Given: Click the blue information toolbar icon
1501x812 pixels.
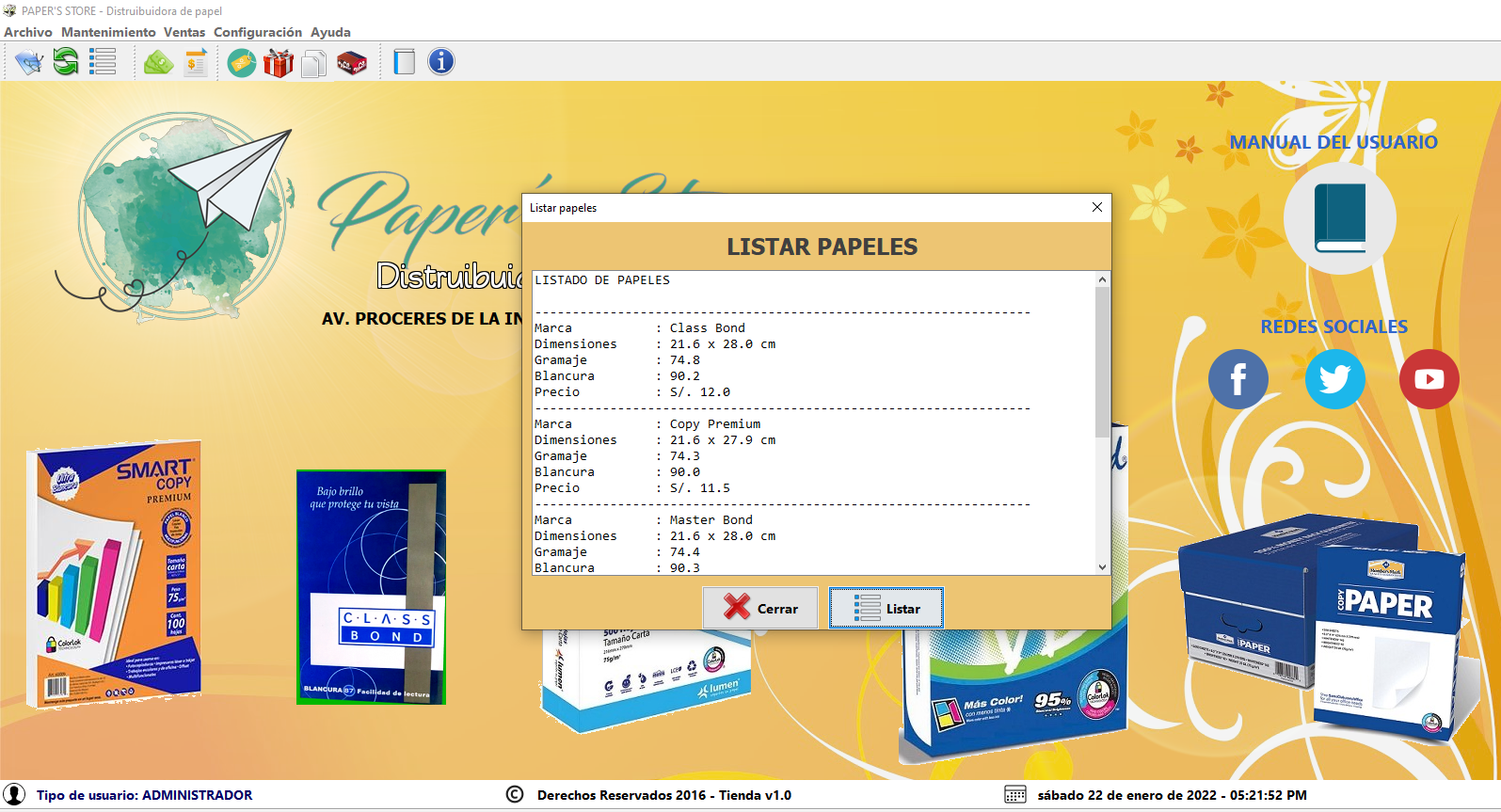Looking at the screenshot, I should point(441,62).
